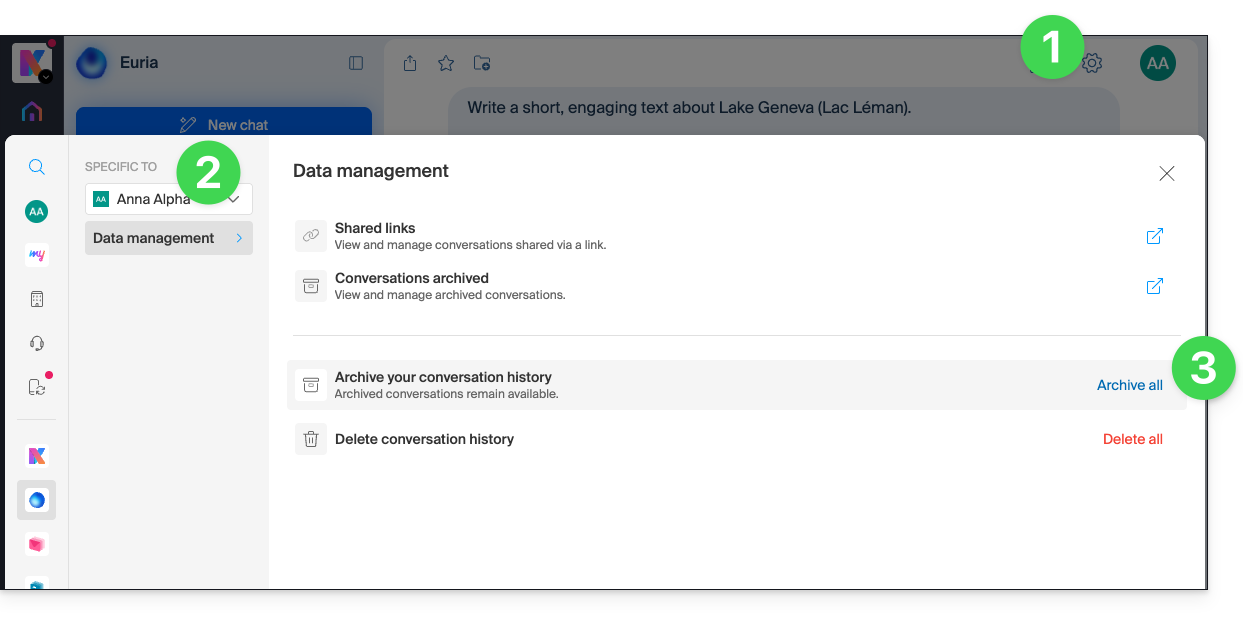Close the Data management dialog
Viewport: 1243px width, 625px height.
[x=1166, y=173]
